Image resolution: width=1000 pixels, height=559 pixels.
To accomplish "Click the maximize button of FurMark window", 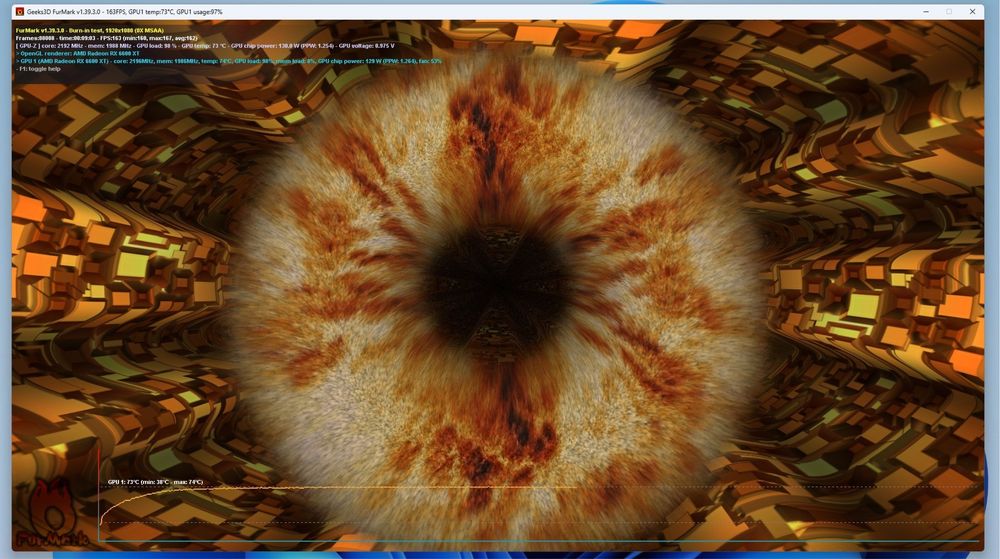I will click(949, 11).
